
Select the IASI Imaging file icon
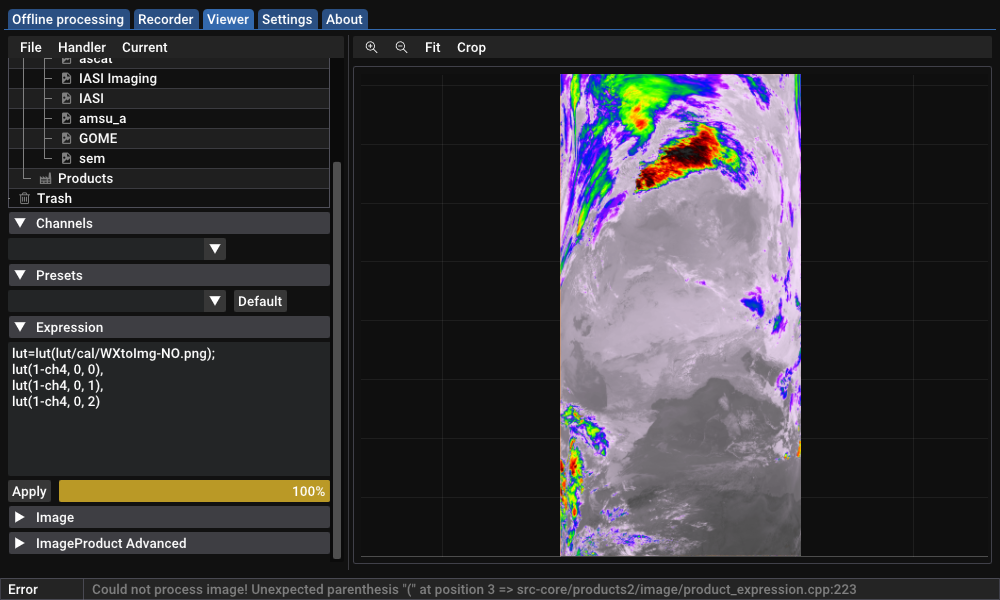66,79
